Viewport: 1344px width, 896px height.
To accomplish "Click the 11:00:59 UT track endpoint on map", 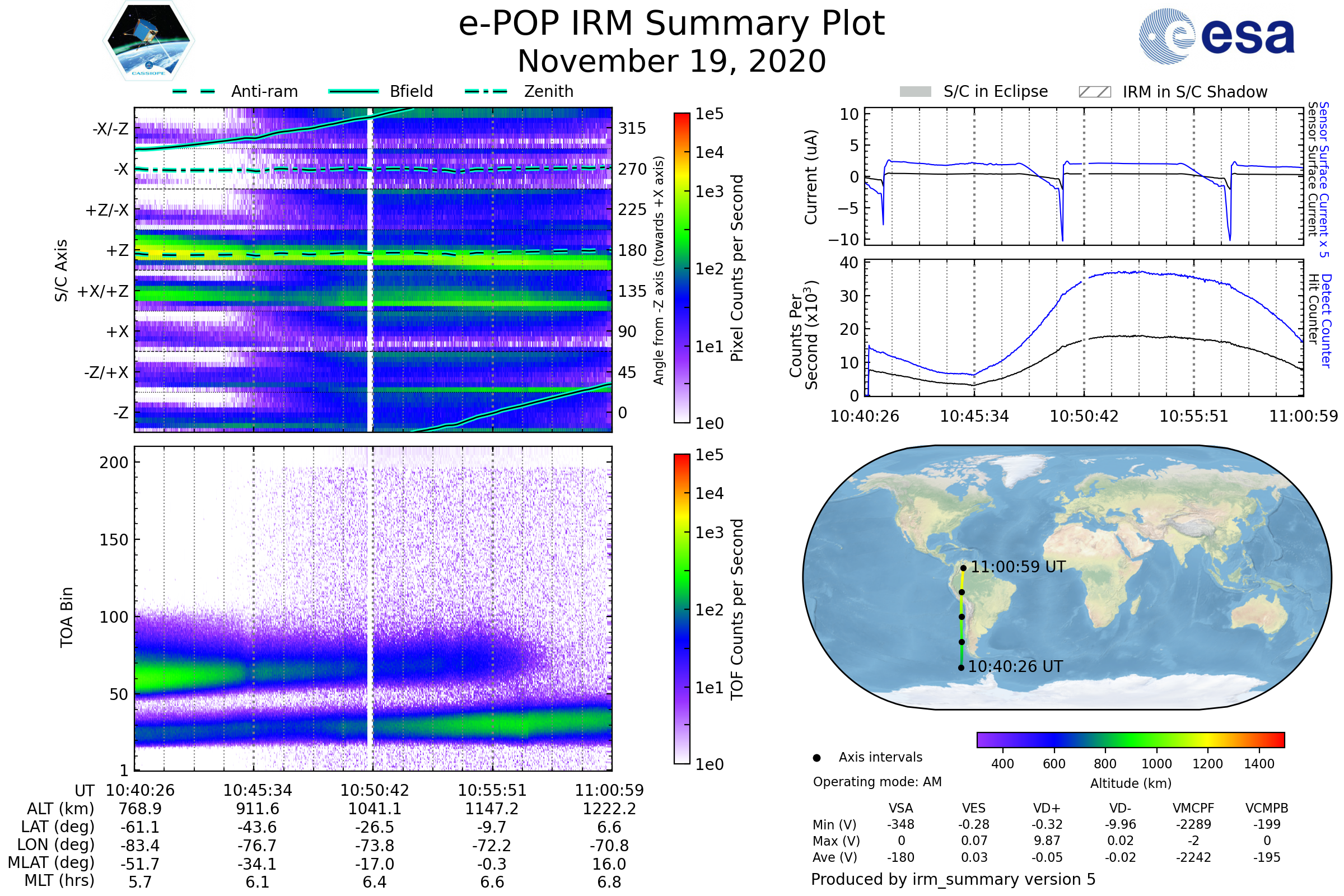I will [x=963, y=568].
